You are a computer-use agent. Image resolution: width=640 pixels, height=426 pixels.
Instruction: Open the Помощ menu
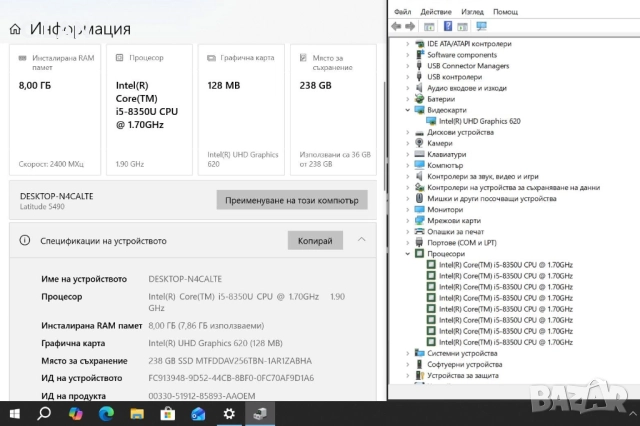click(x=505, y=12)
